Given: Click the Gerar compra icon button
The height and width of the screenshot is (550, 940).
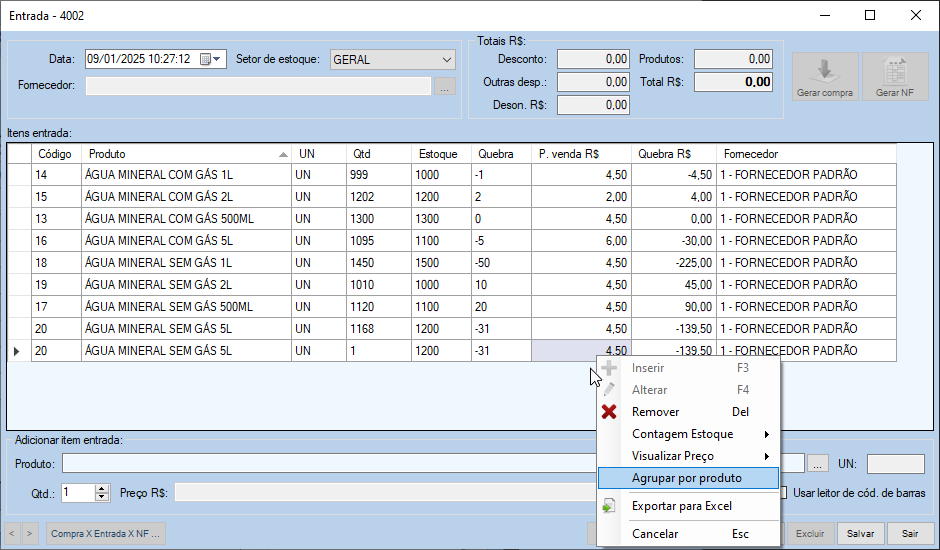Looking at the screenshot, I should pos(824,77).
